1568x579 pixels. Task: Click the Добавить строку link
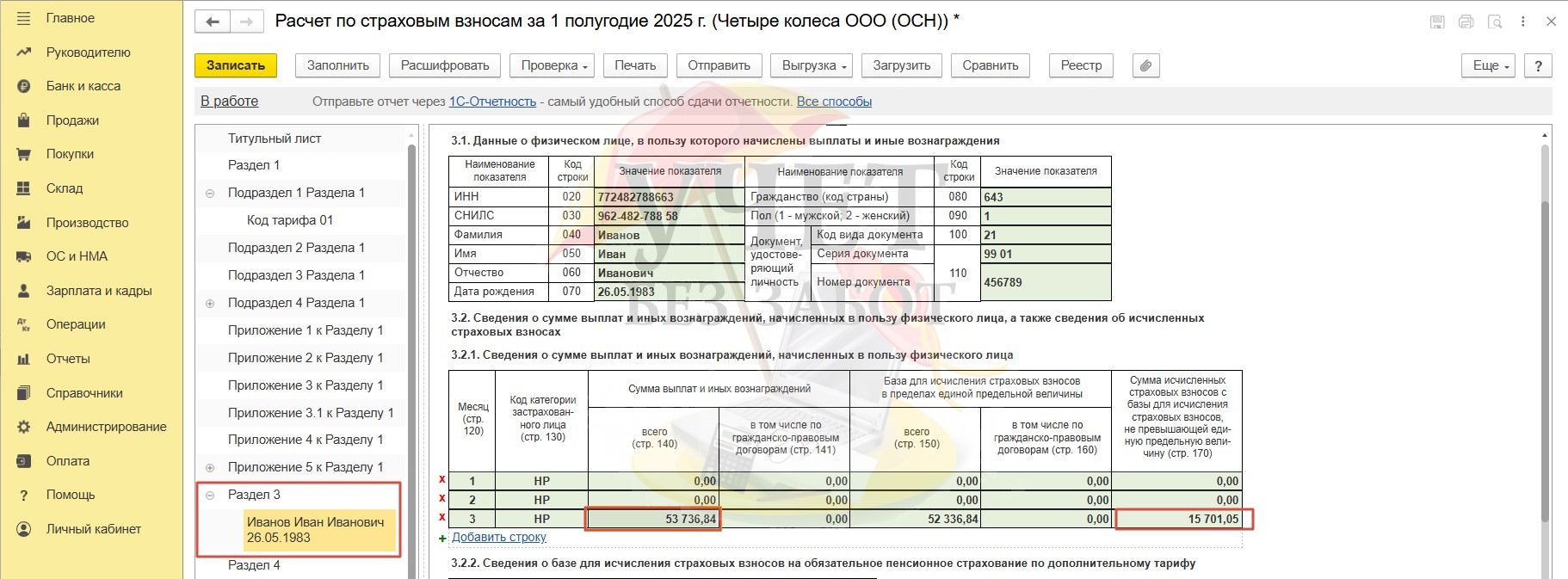499,537
